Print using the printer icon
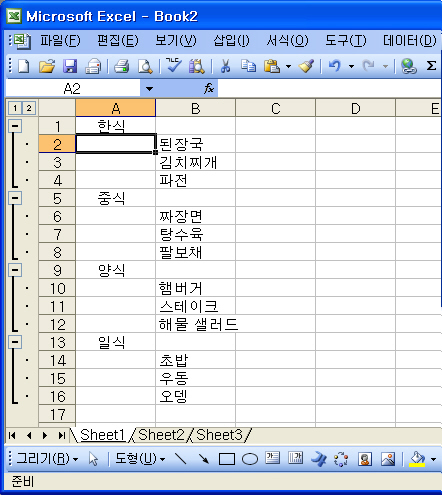Image resolution: width=442 pixels, height=495 pixels. pos(122,66)
